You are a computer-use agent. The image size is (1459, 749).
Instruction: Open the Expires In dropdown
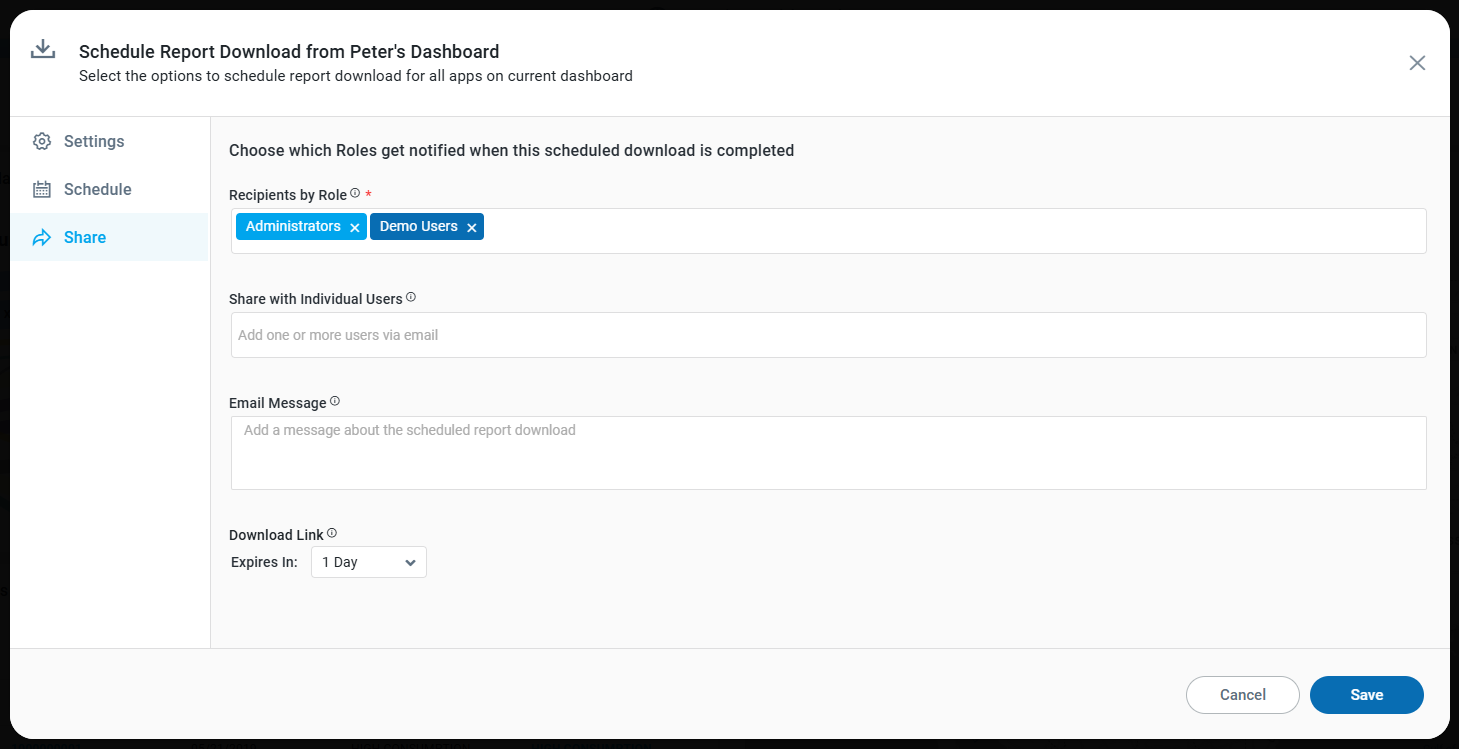pyautogui.click(x=369, y=562)
